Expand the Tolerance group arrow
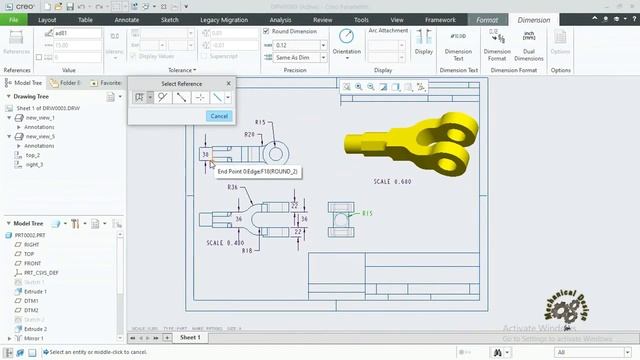 pos(195,70)
